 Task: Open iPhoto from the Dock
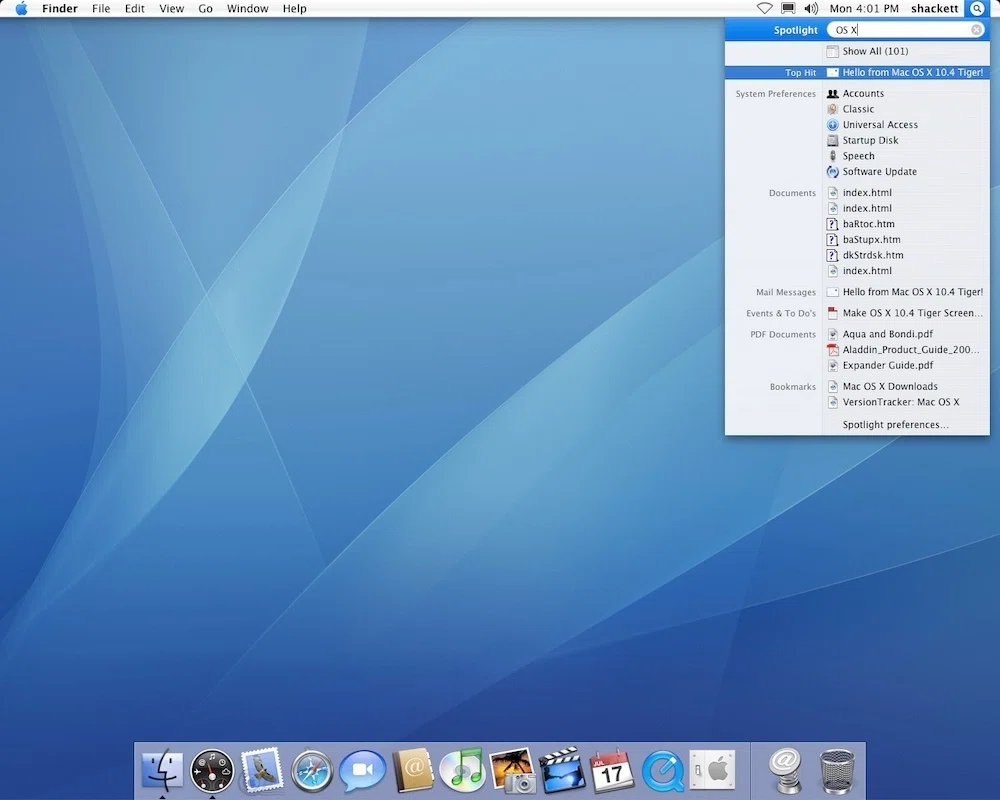tap(513, 771)
